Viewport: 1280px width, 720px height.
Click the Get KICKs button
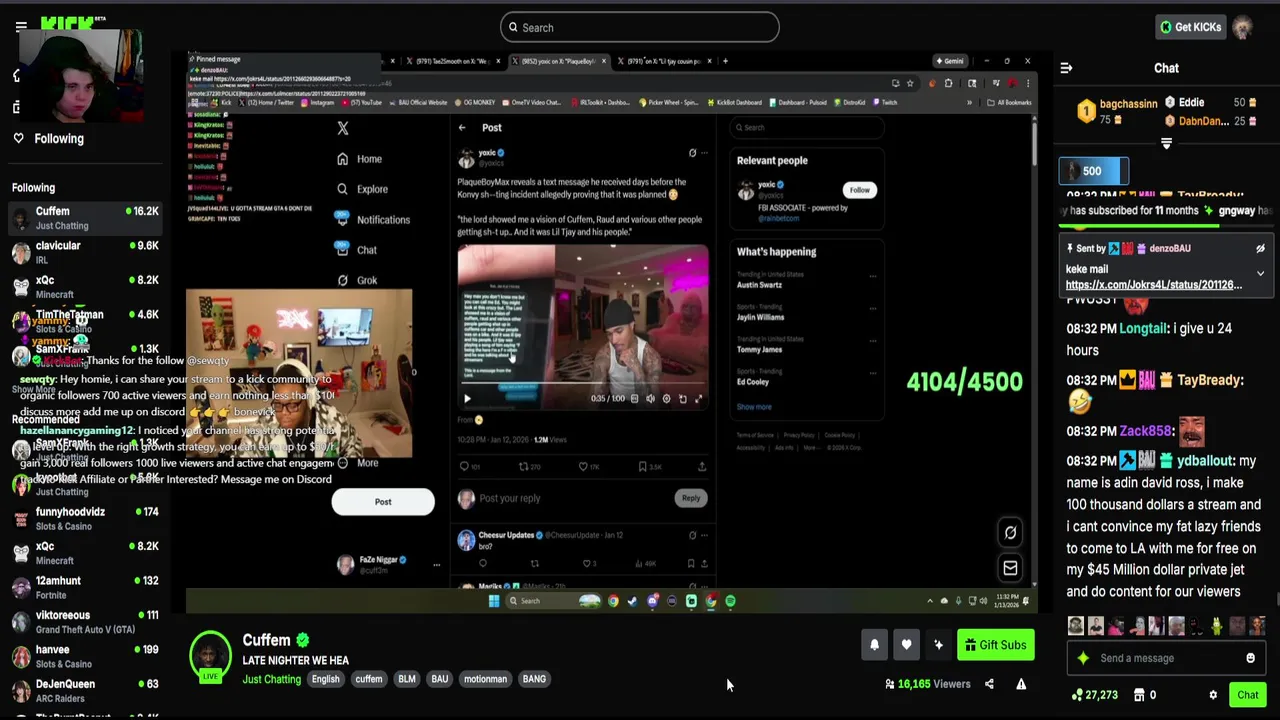tap(1190, 27)
